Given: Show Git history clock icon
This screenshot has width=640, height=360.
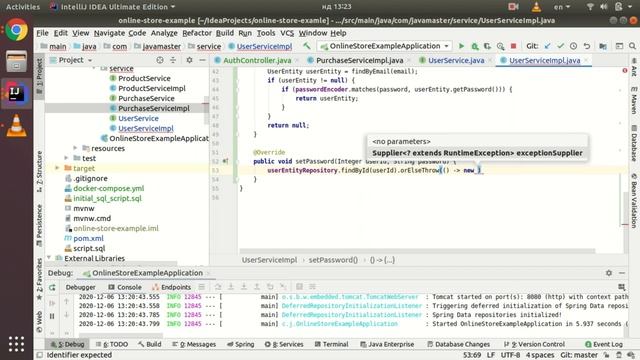Looking at the screenshot, I should pos(573,46).
